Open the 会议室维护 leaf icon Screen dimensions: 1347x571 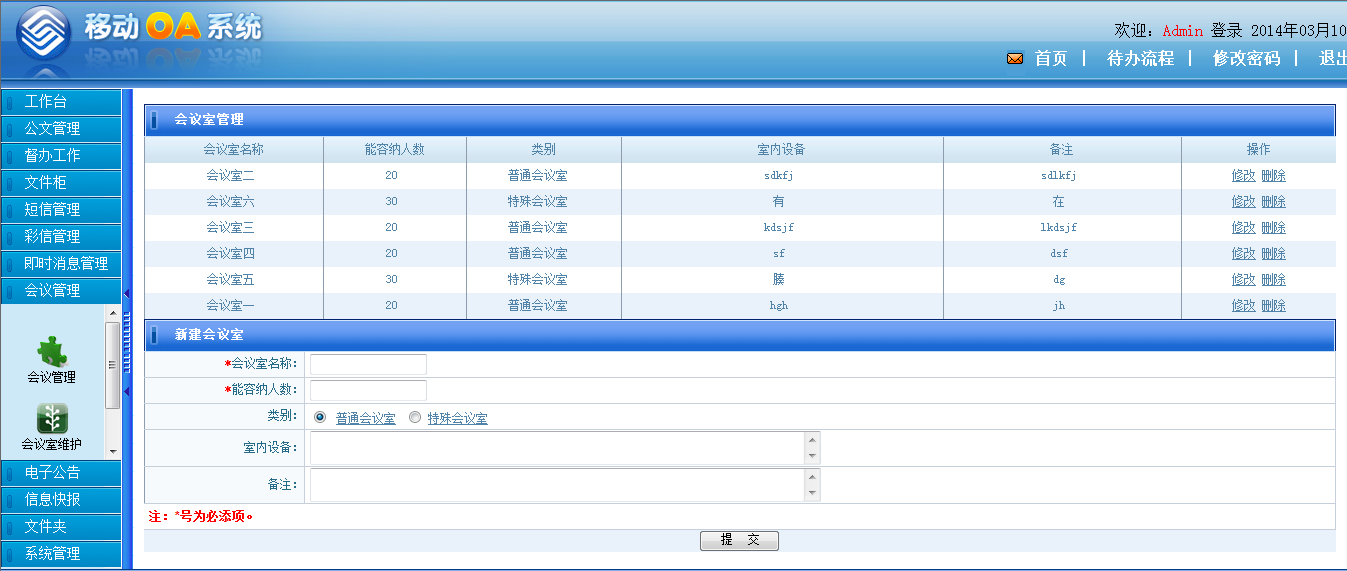52,418
